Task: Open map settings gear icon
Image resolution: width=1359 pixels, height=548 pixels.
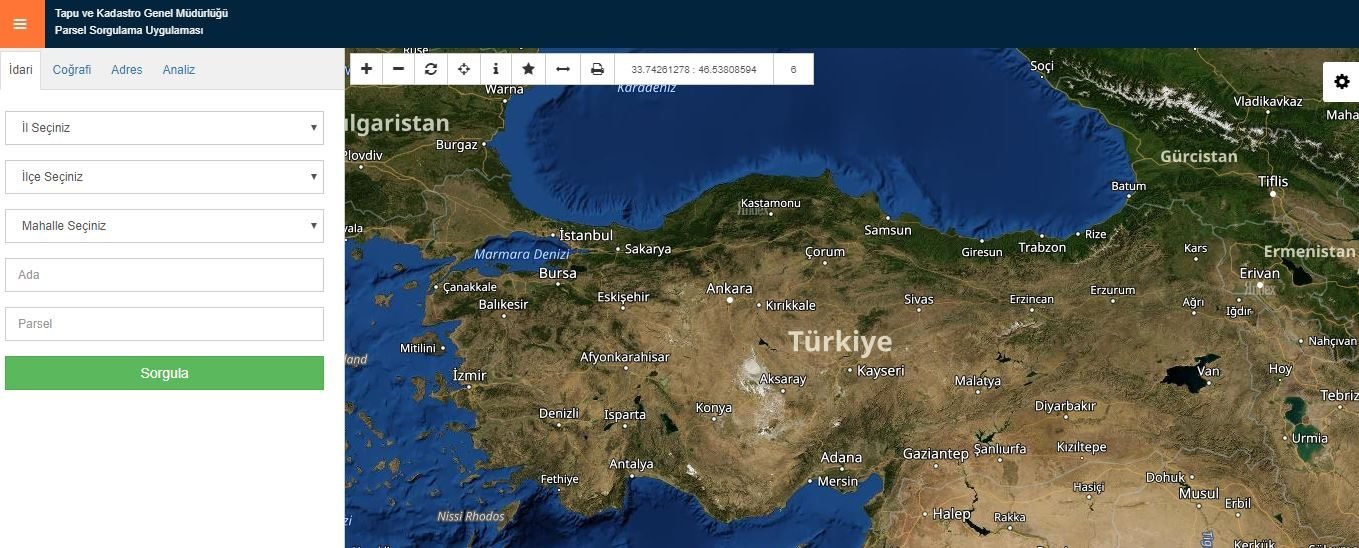Action: point(1342,82)
